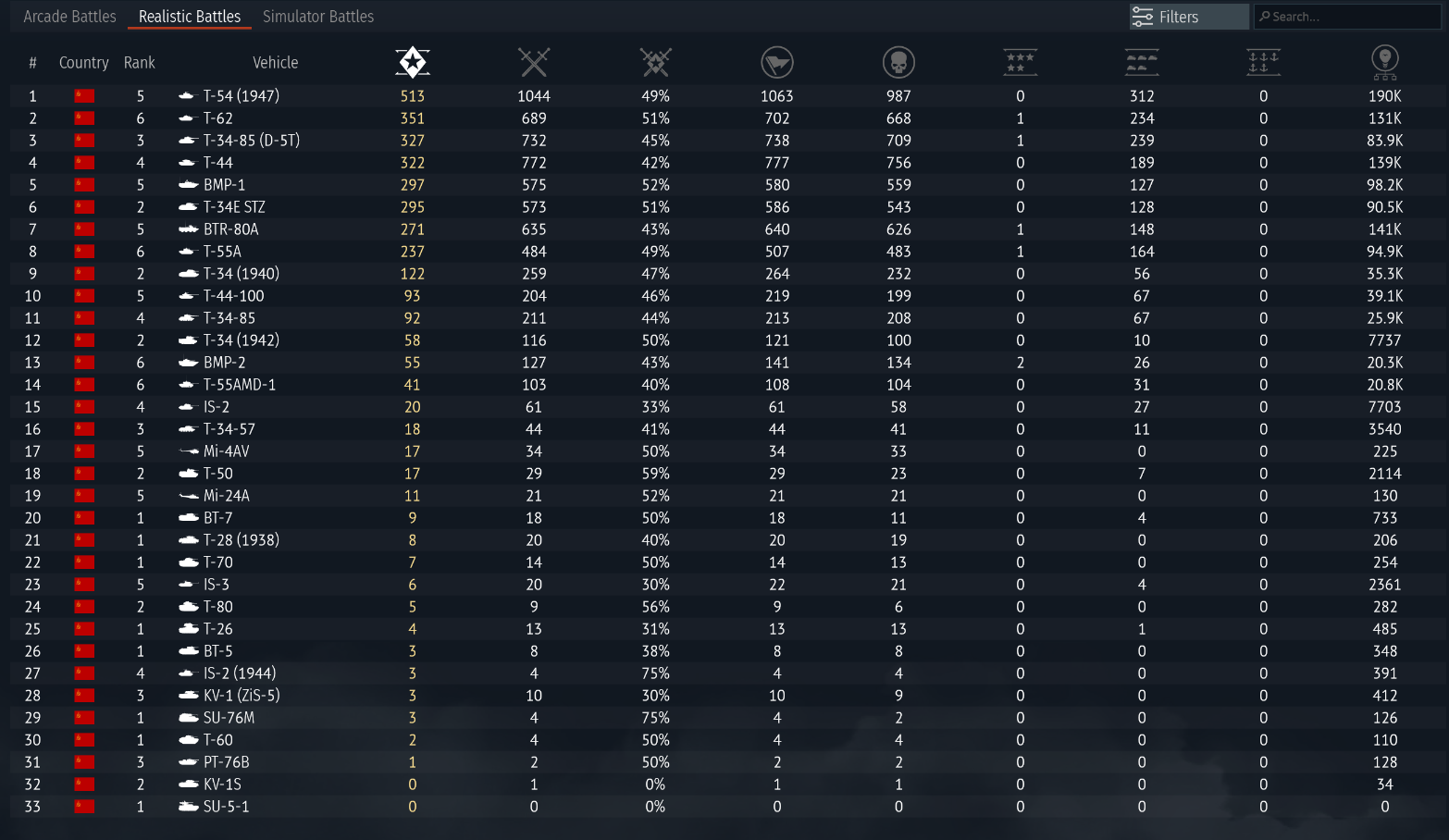Click the country flag in the T-55A row

(x=84, y=252)
